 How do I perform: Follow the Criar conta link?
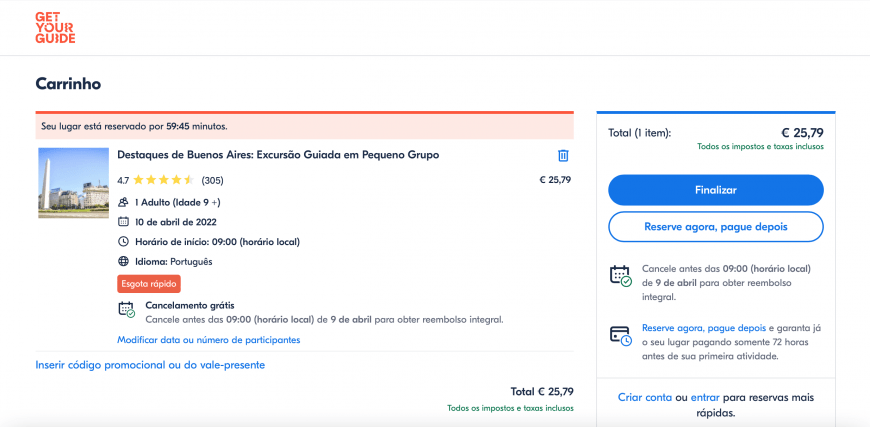(x=644, y=397)
